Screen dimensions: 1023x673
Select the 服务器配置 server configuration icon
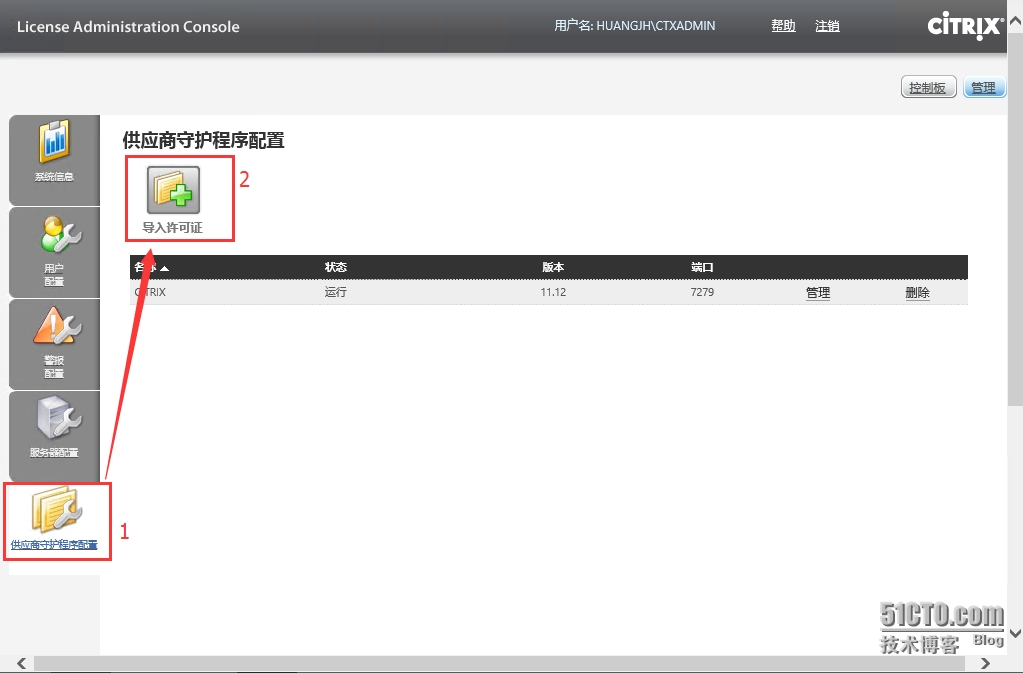point(54,434)
